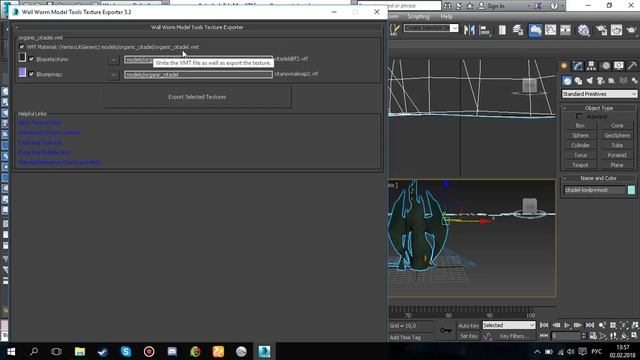Click the small button beside $basetexture path field
The height and width of the screenshot is (360, 640).
click(x=114, y=60)
